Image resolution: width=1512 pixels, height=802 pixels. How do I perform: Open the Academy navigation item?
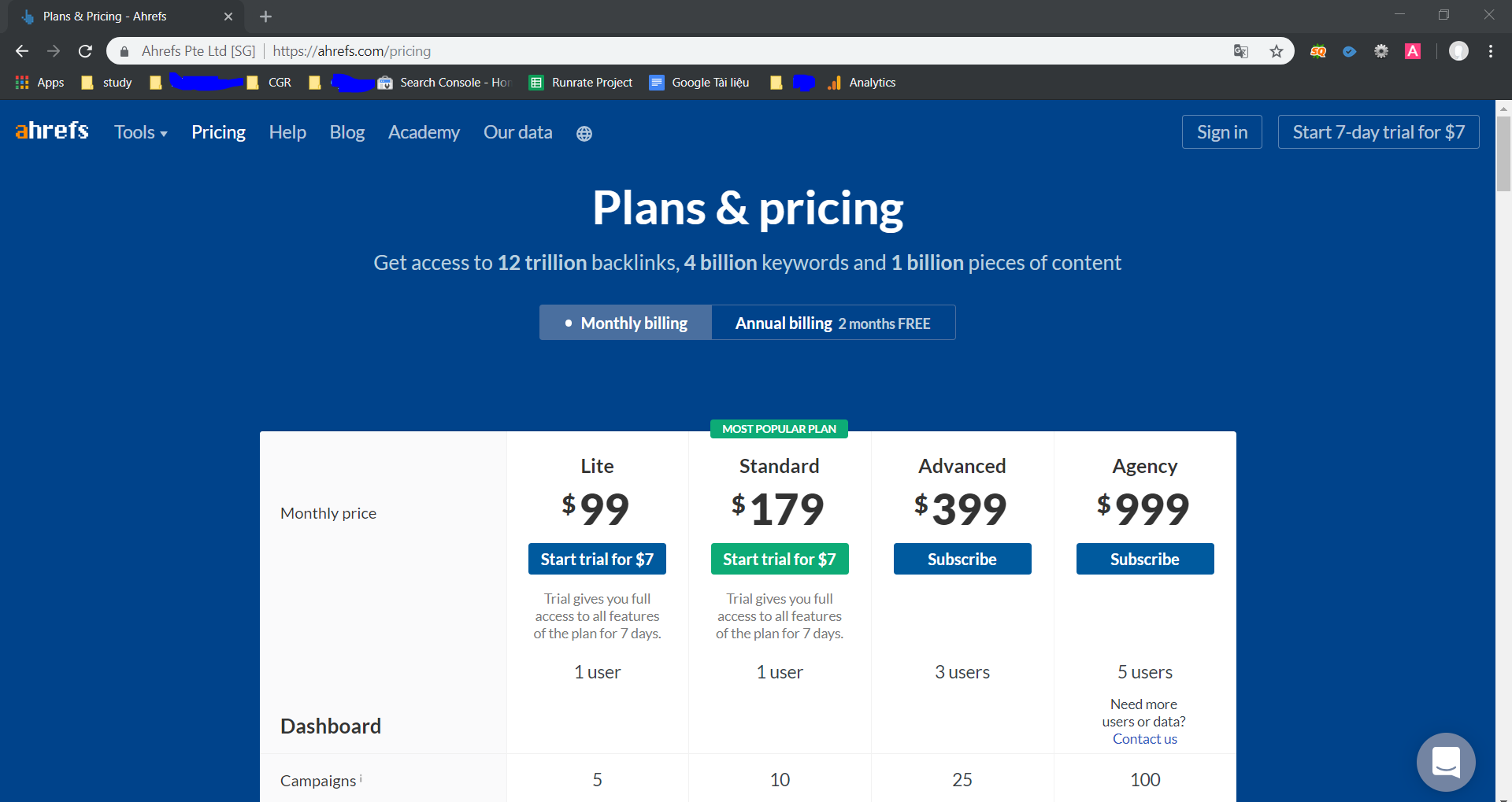click(424, 132)
